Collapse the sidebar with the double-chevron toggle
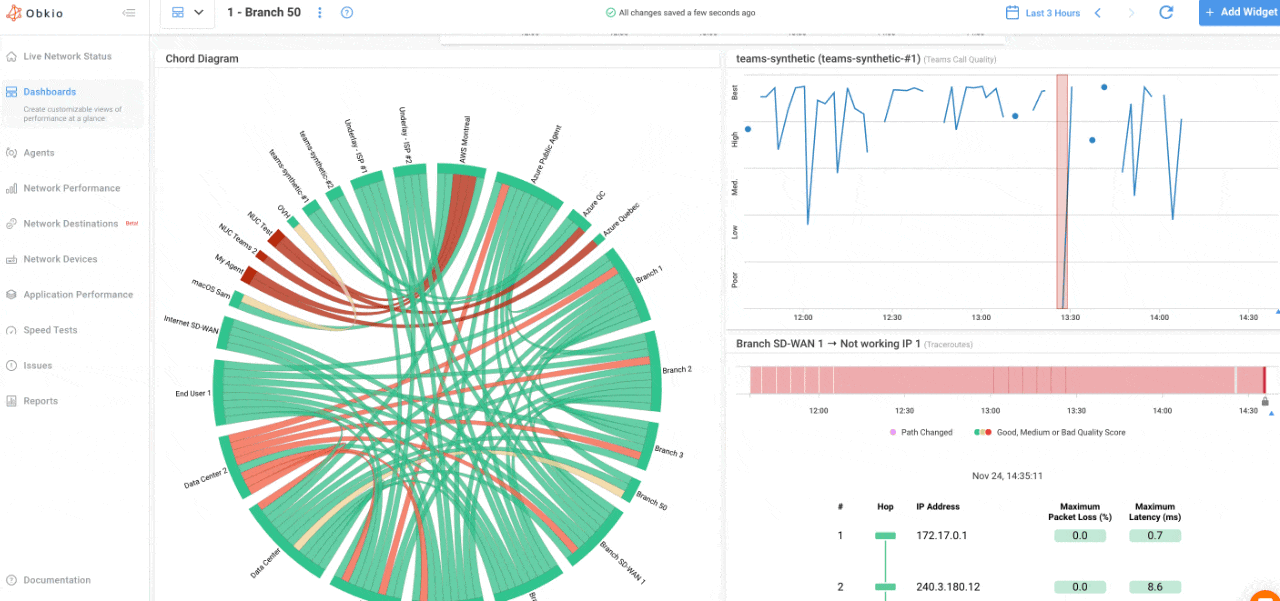 click(129, 14)
